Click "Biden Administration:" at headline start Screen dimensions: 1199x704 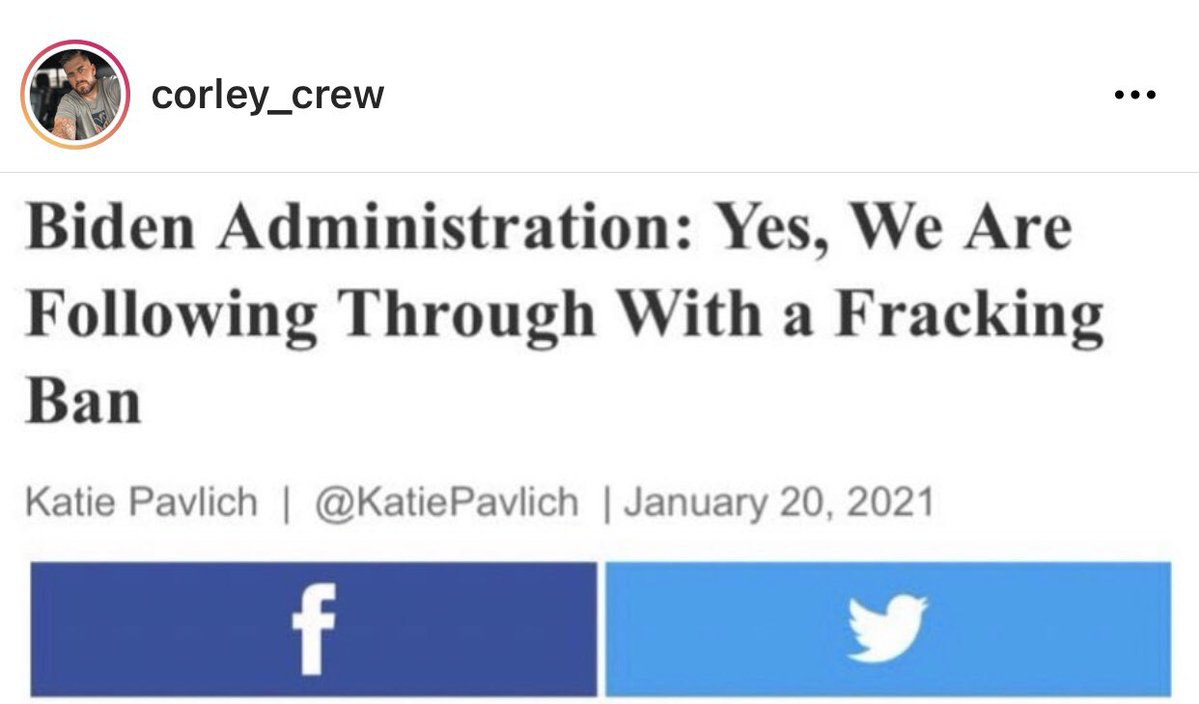click(x=359, y=226)
